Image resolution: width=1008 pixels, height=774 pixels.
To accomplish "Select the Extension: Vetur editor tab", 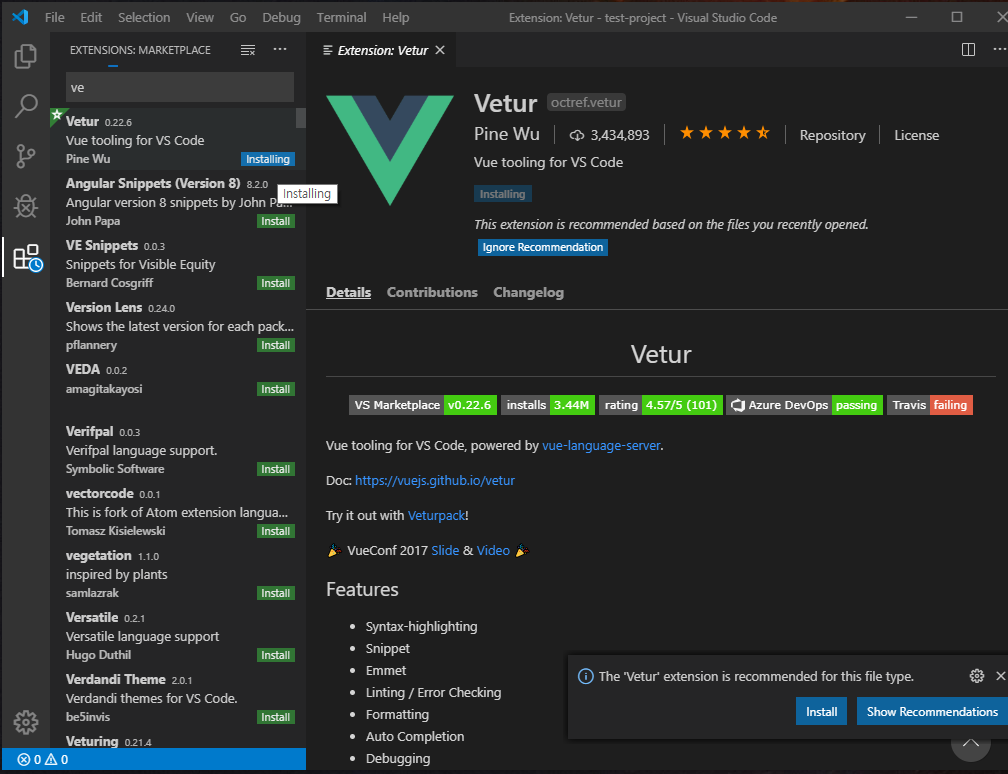I will [x=382, y=50].
